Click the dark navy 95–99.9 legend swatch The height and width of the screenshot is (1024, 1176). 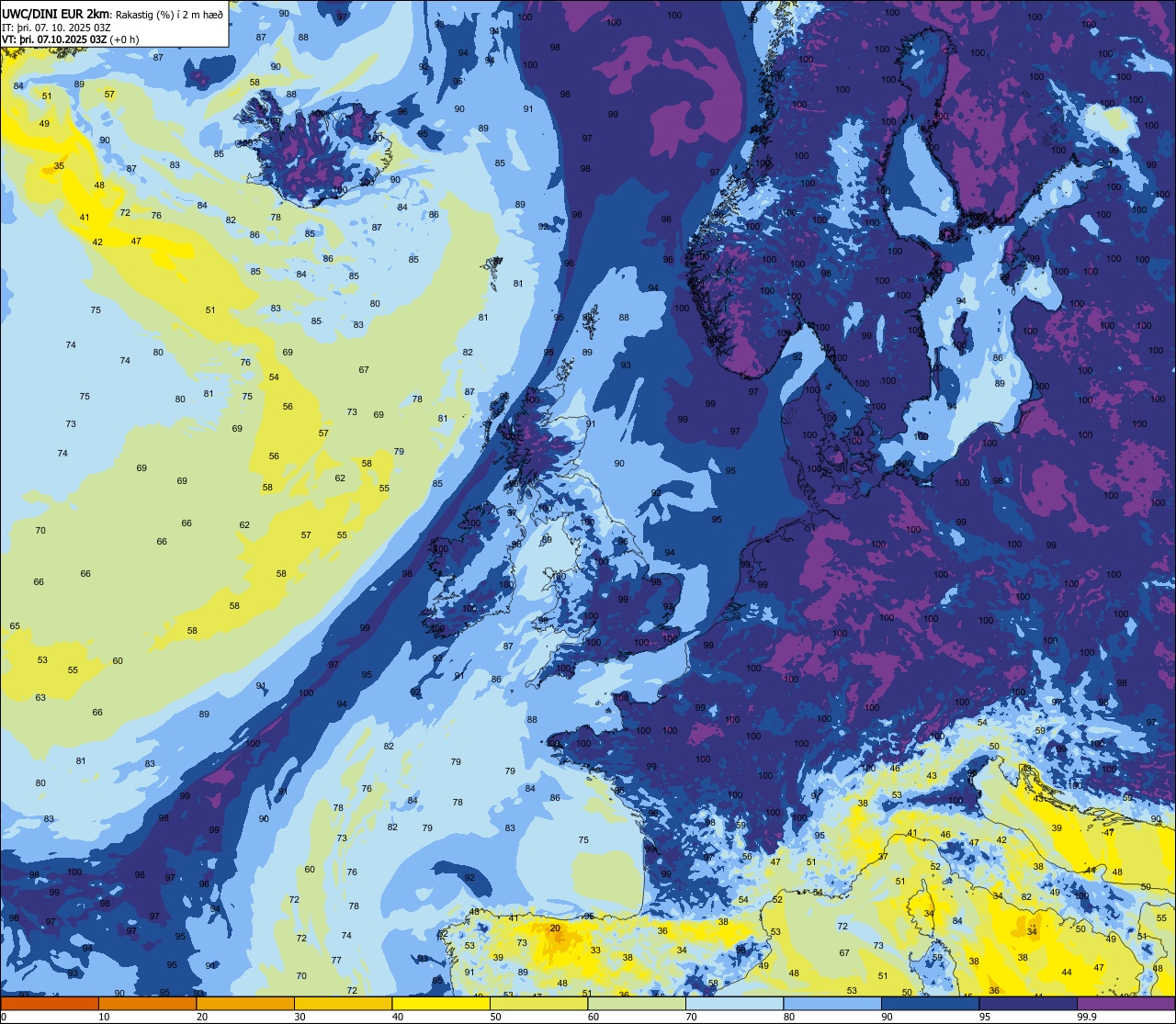[x=1028, y=1004]
